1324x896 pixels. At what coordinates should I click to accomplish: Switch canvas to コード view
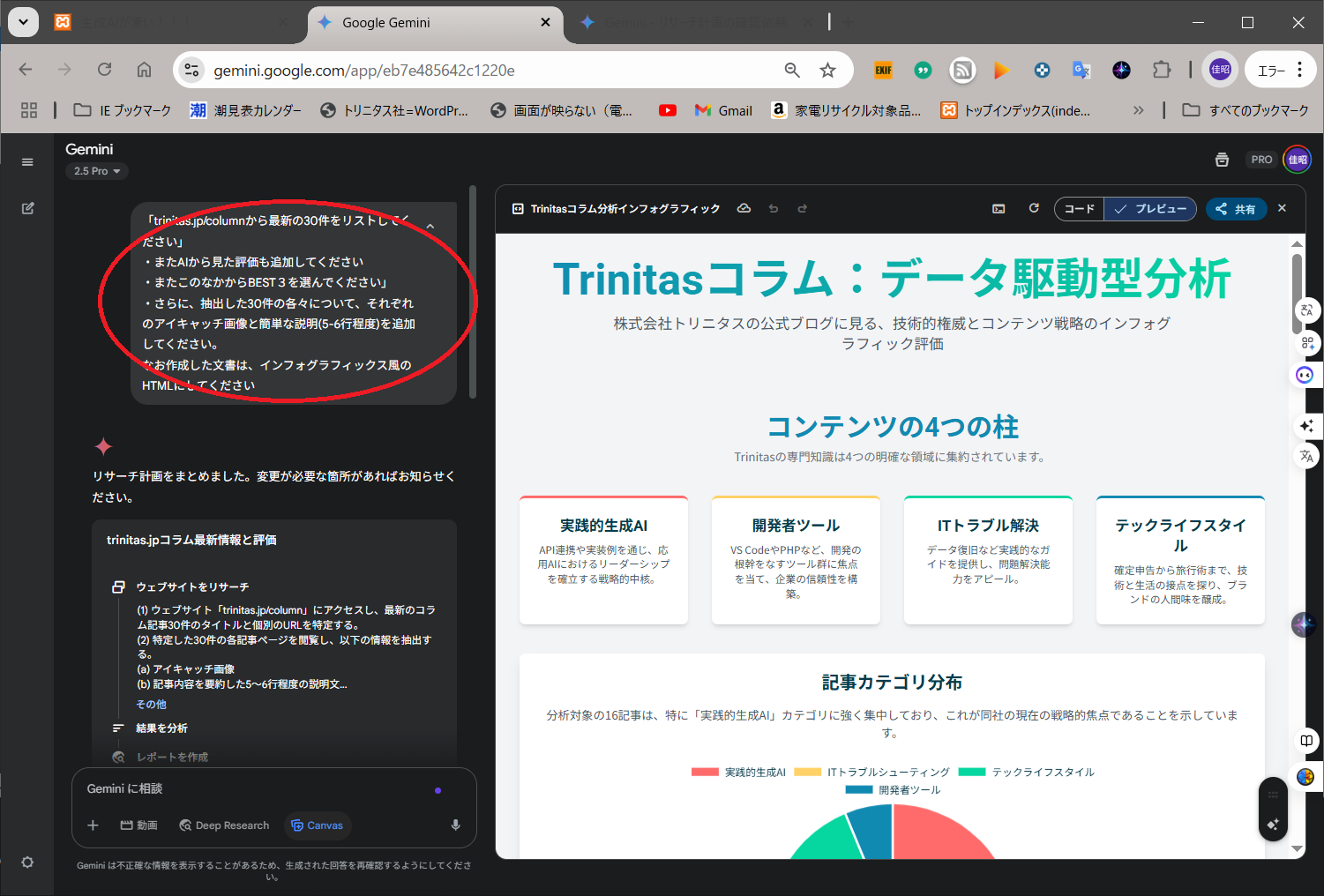tap(1079, 209)
